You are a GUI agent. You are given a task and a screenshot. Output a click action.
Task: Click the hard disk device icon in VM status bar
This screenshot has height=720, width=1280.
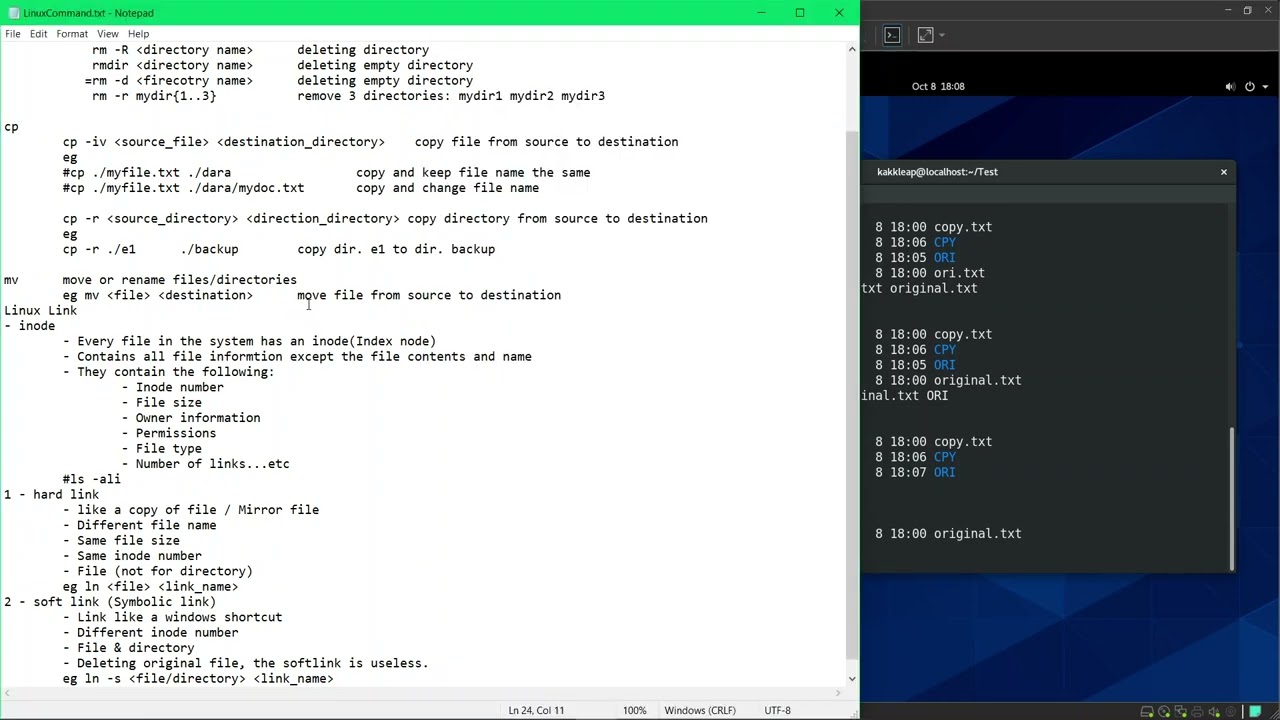pos(1147,712)
